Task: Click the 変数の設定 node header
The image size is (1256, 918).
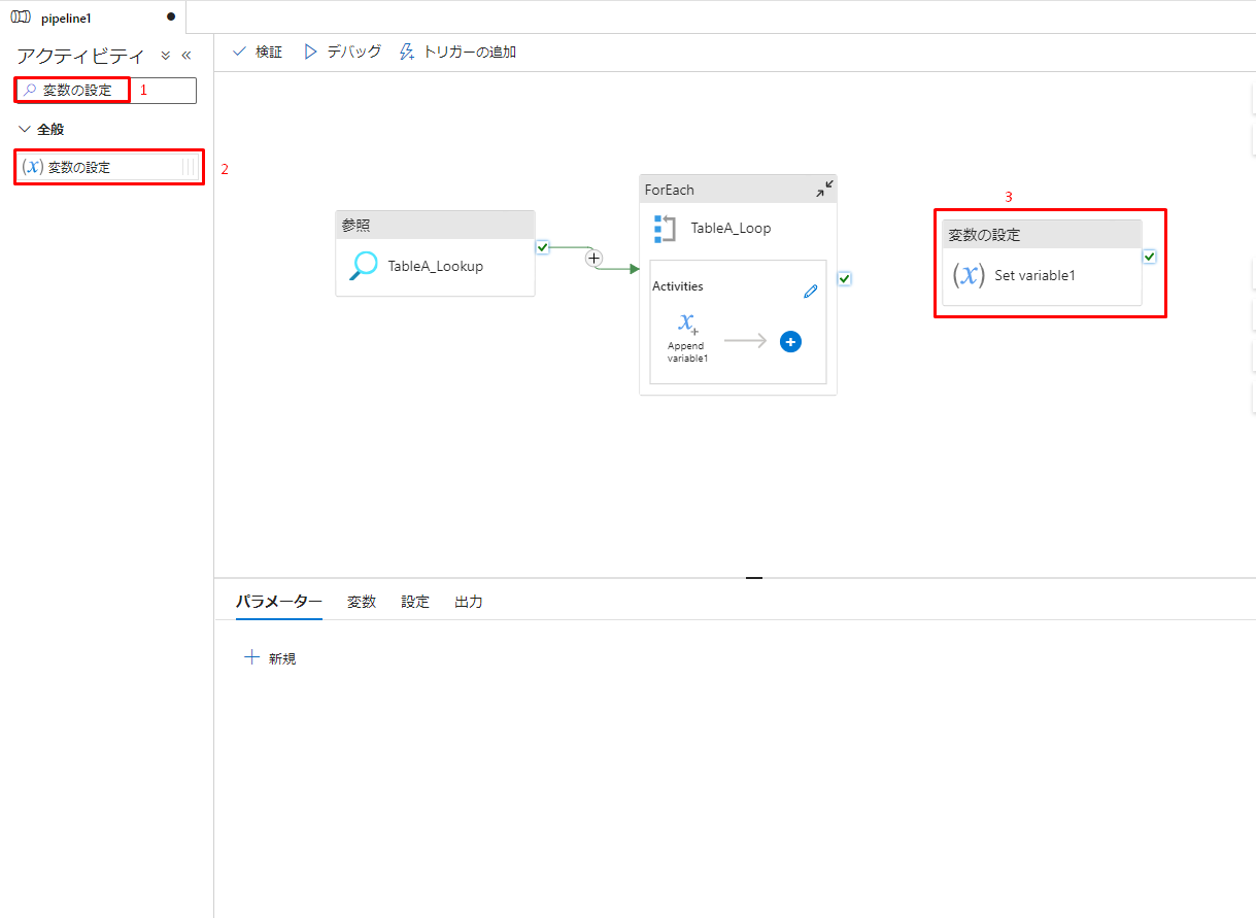Action: (1041, 235)
